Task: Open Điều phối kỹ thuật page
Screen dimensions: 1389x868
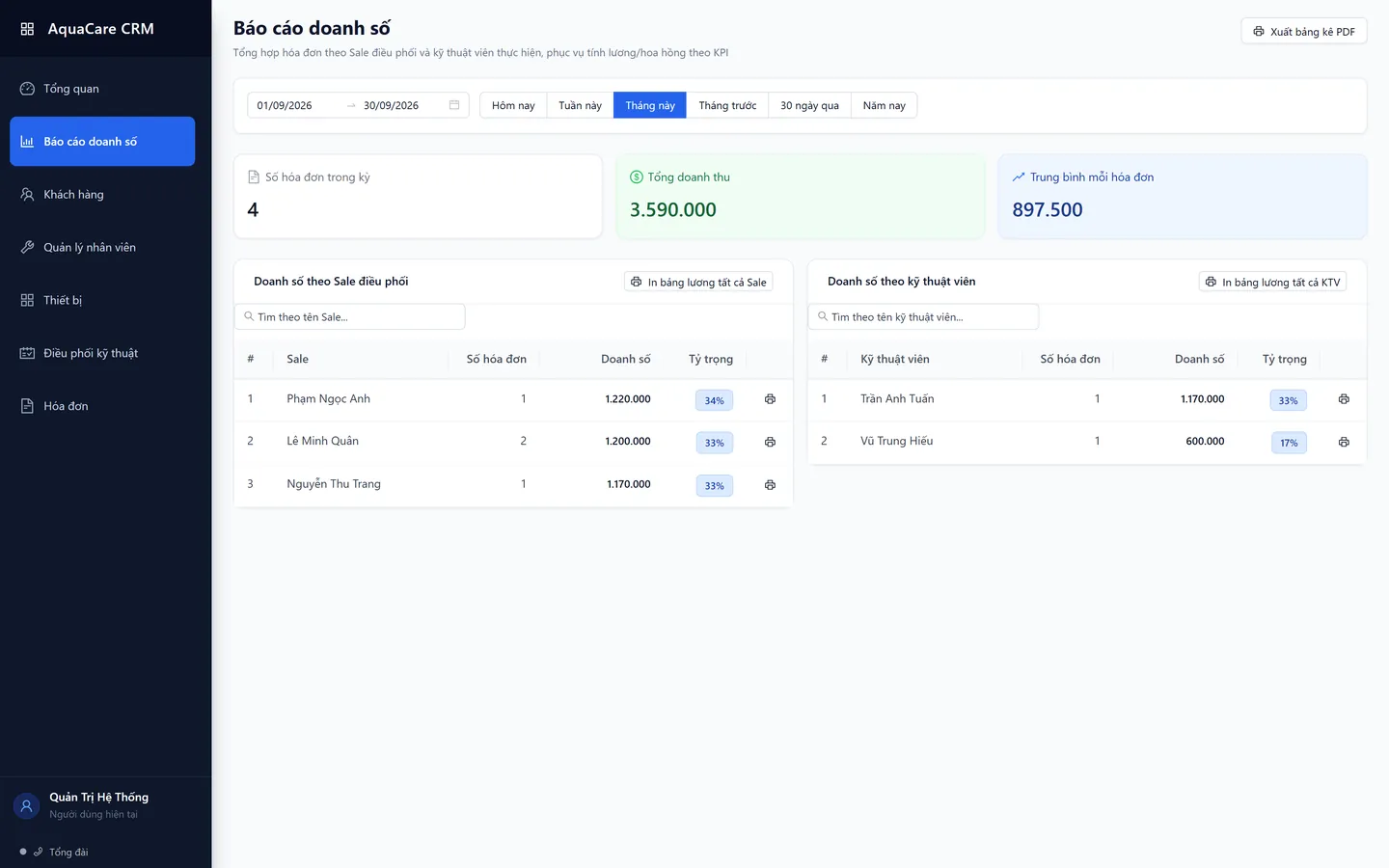Action: click(102, 354)
